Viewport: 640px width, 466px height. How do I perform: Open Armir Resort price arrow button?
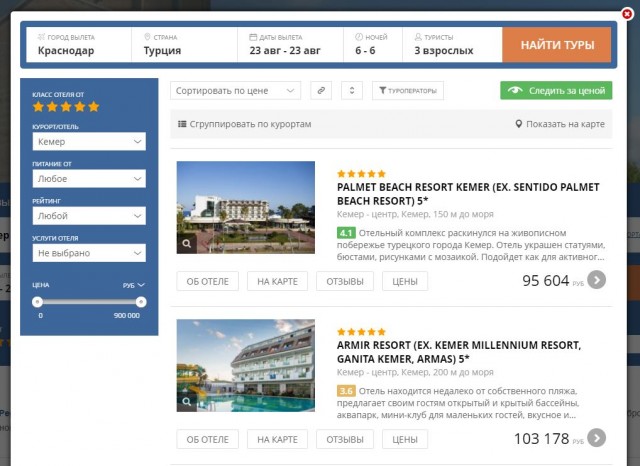pos(596,438)
